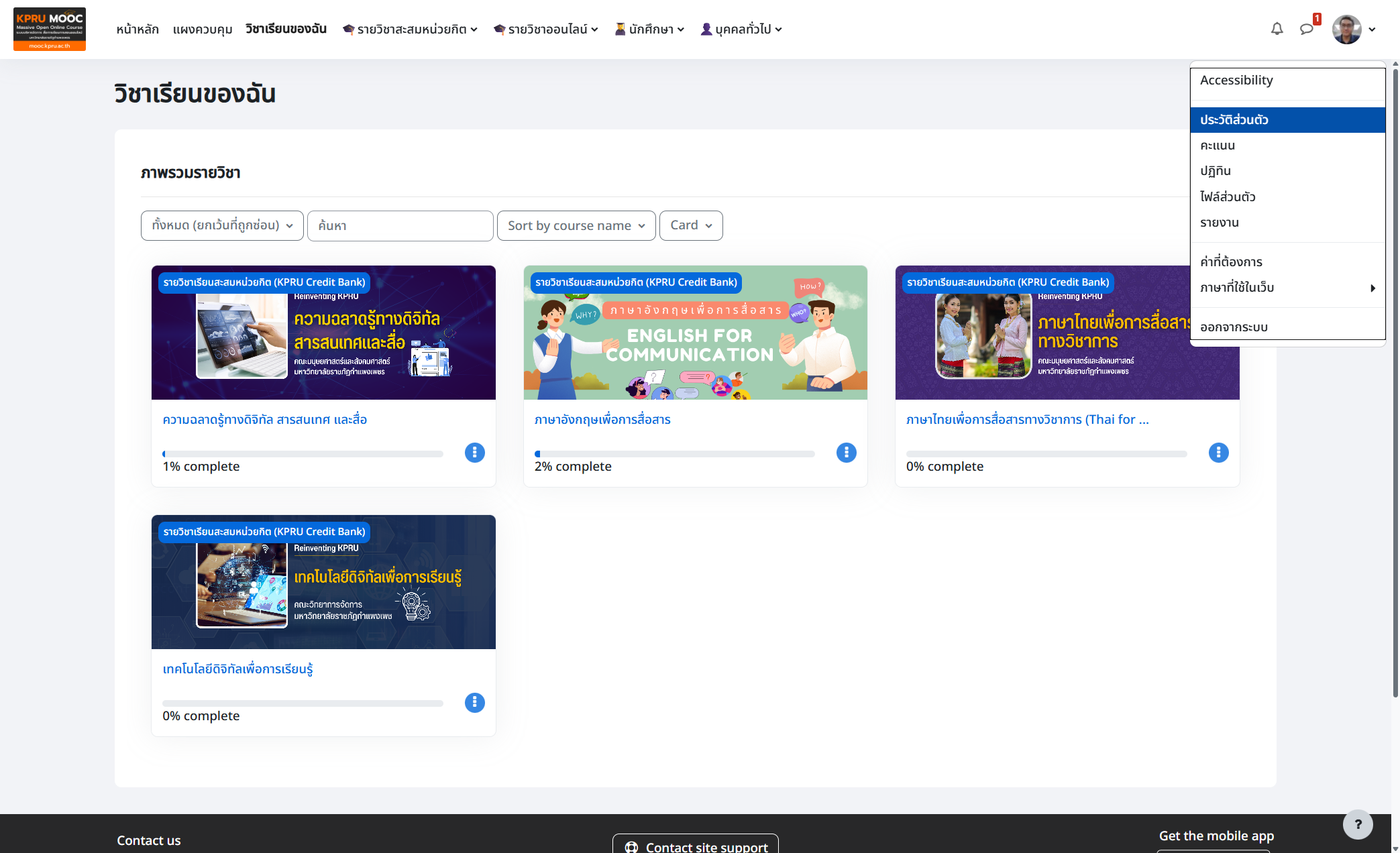This screenshot has width=1400, height=853.
Task: Select ปฏิทิน in user menu
Action: [1287, 171]
